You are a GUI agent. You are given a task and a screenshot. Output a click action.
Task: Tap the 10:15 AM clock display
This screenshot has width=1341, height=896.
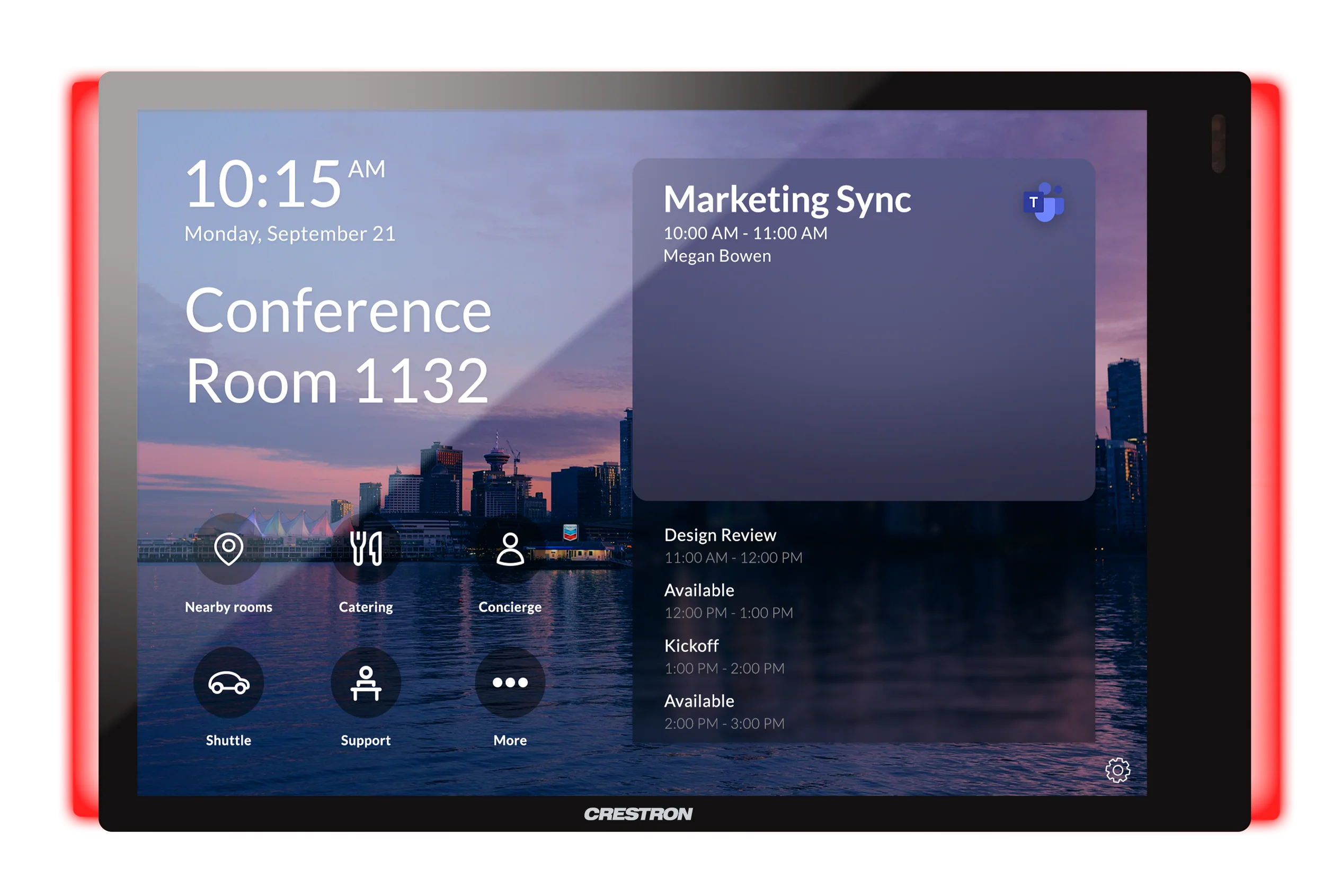tap(285, 183)
